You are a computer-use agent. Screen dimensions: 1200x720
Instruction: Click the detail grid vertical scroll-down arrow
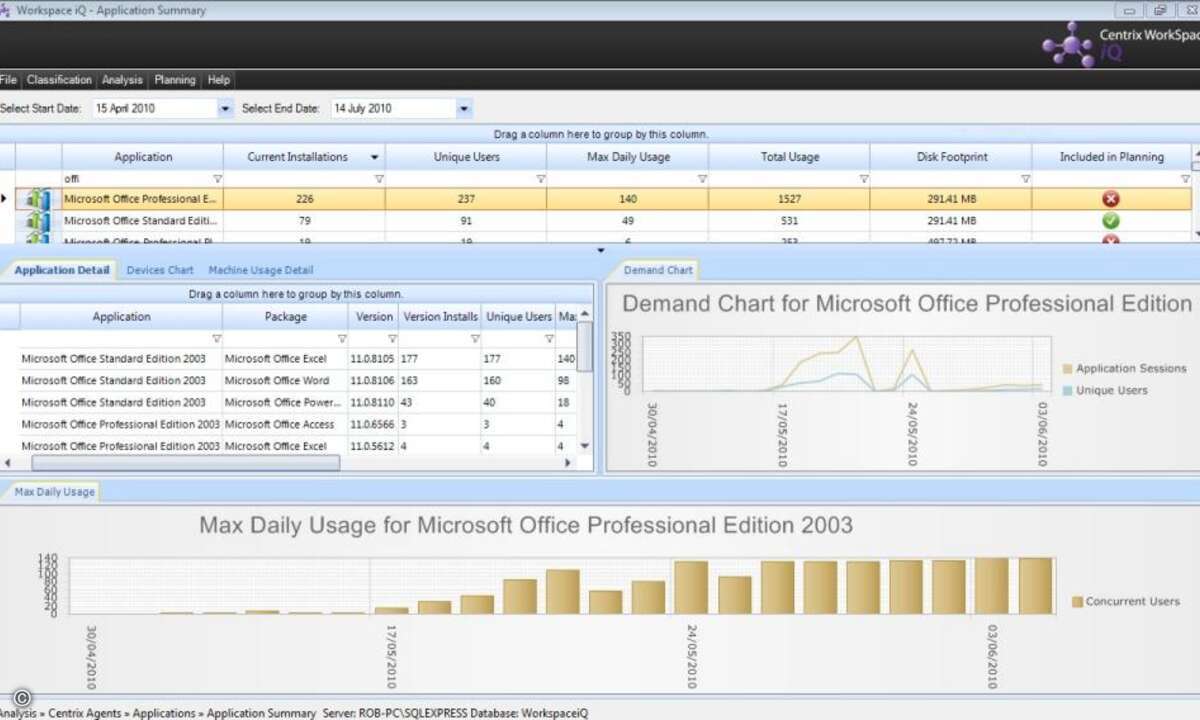[x=585, y=446]
